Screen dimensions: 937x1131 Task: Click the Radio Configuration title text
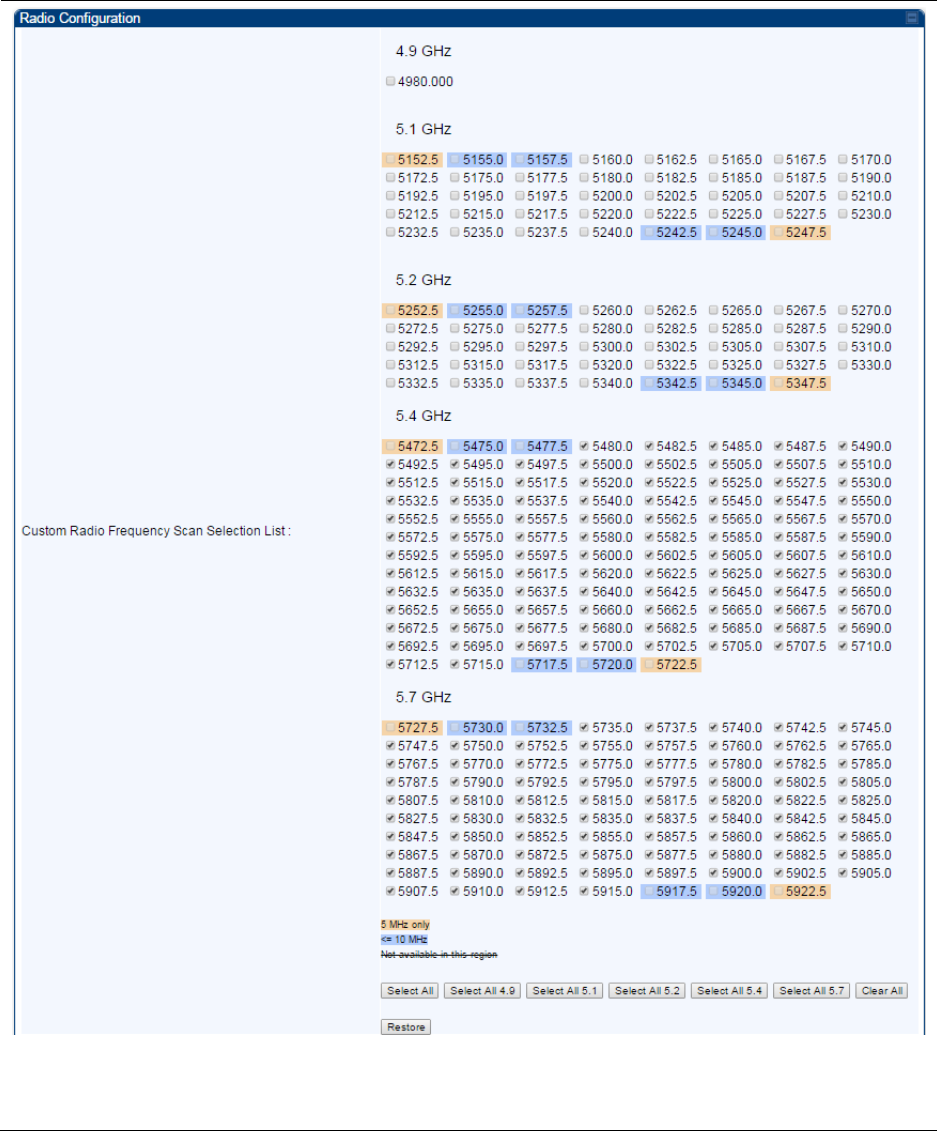click(x=80, y=18)
